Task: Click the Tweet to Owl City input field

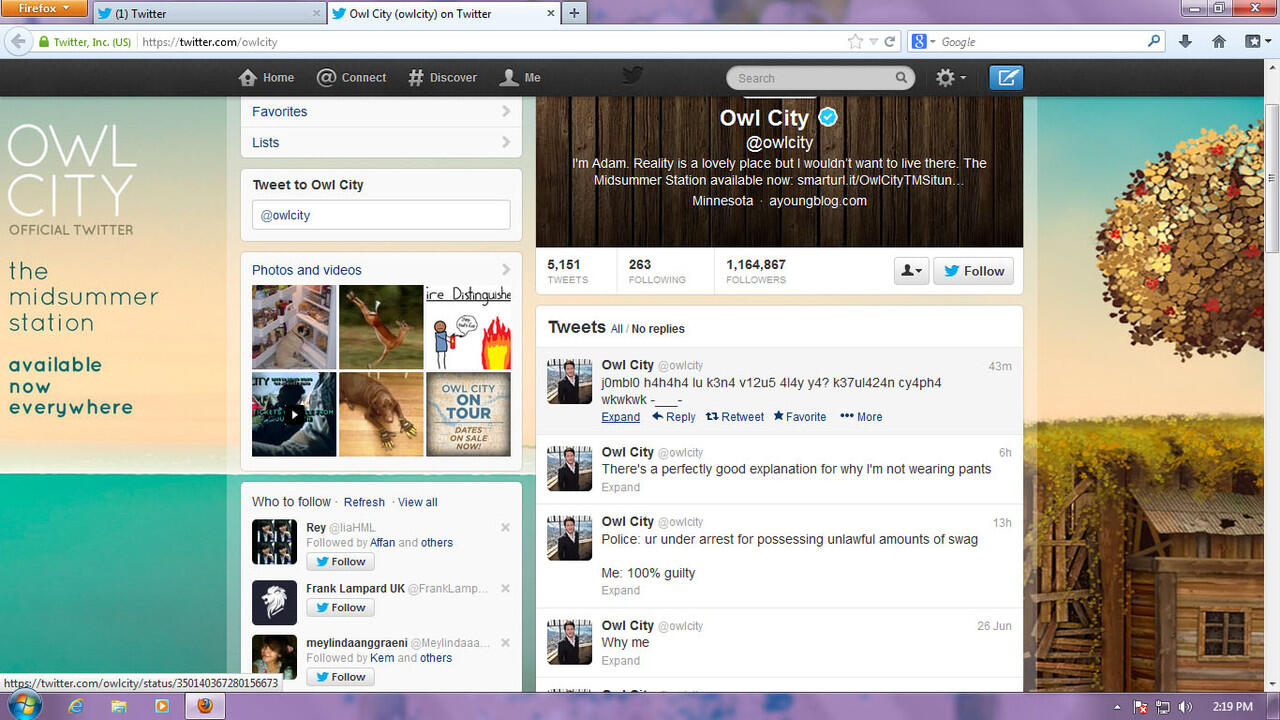Action: 381,215
